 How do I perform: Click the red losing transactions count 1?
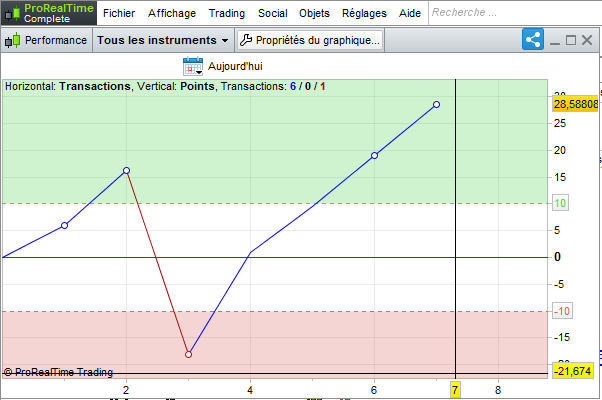click(x=322, y=86)
